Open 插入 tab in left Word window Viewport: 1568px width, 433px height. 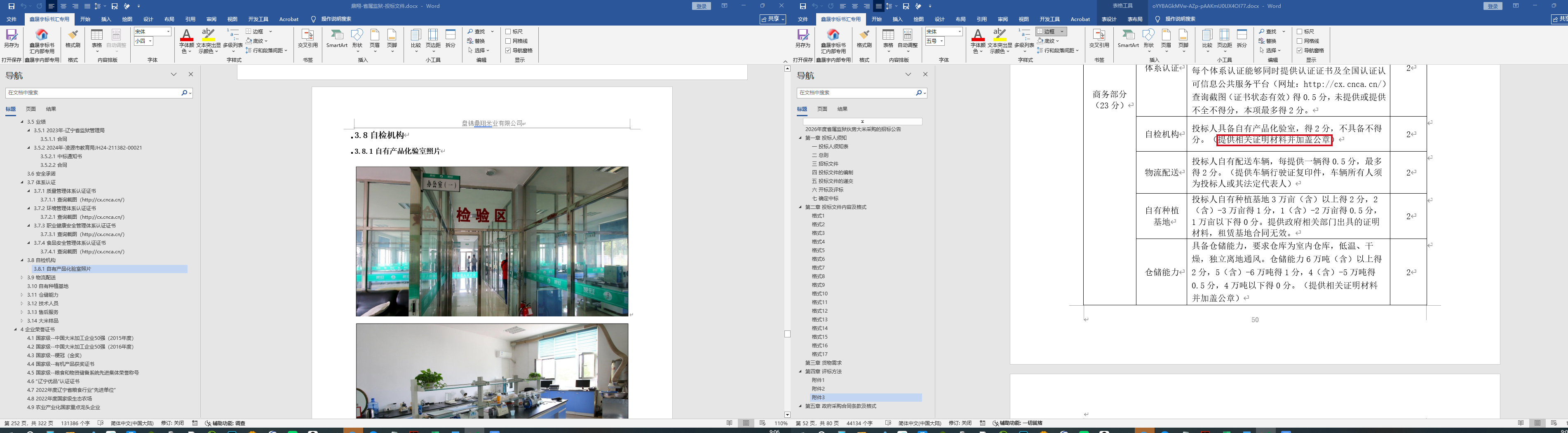click(106, 19)
